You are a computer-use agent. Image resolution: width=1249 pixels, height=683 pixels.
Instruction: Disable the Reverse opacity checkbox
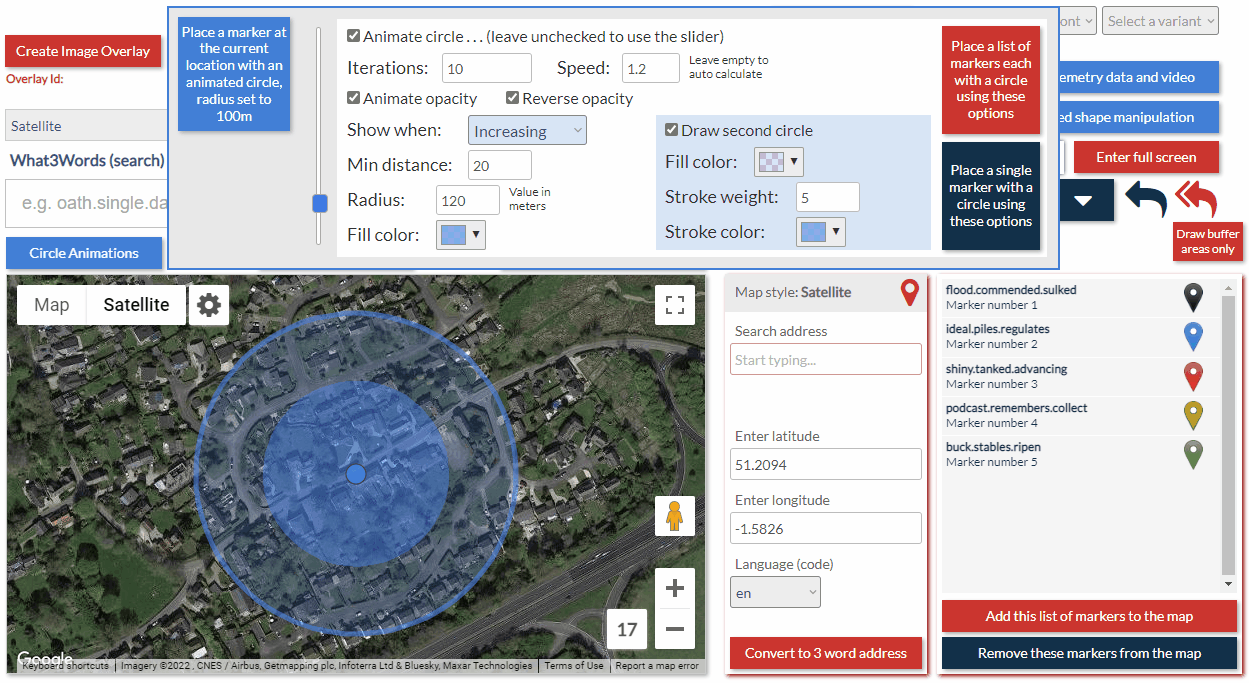(512, 98)
